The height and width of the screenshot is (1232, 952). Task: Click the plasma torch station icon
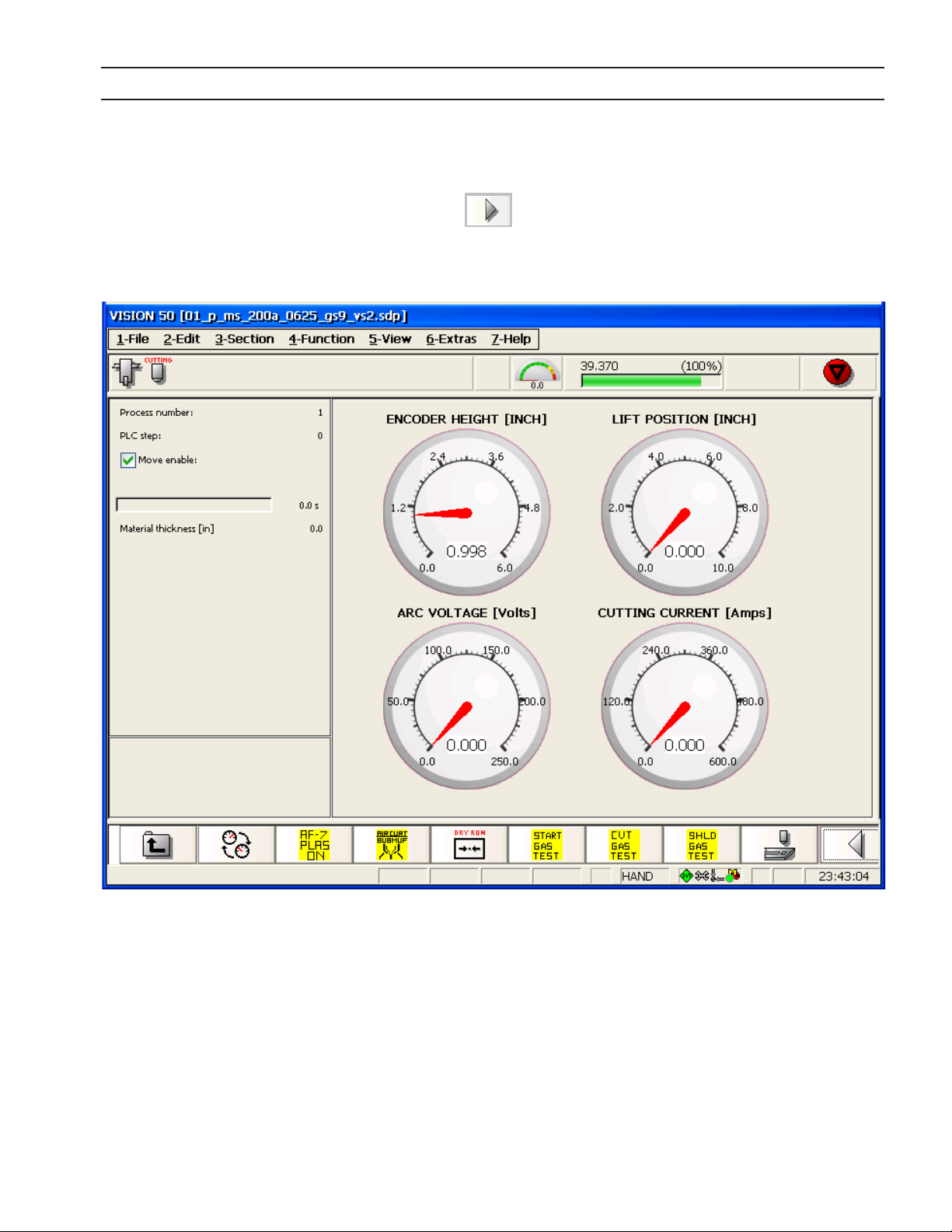(x=127, y=372)
